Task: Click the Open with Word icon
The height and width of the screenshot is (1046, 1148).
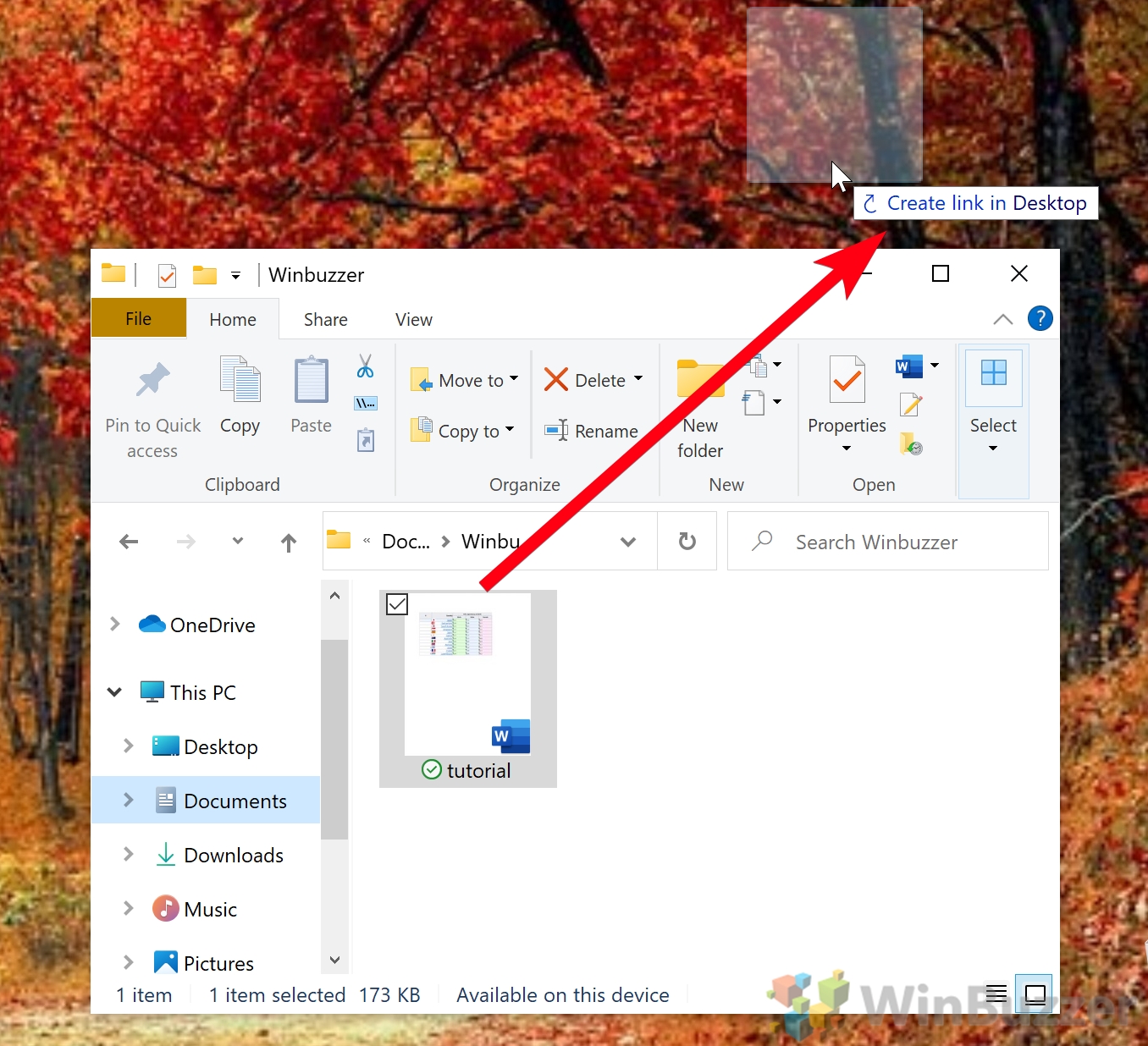Action: [x=908, y=366]
